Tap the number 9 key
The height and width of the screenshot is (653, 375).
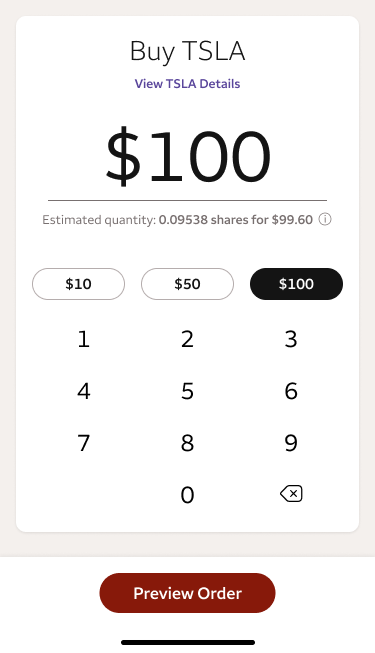pos(291,443)
